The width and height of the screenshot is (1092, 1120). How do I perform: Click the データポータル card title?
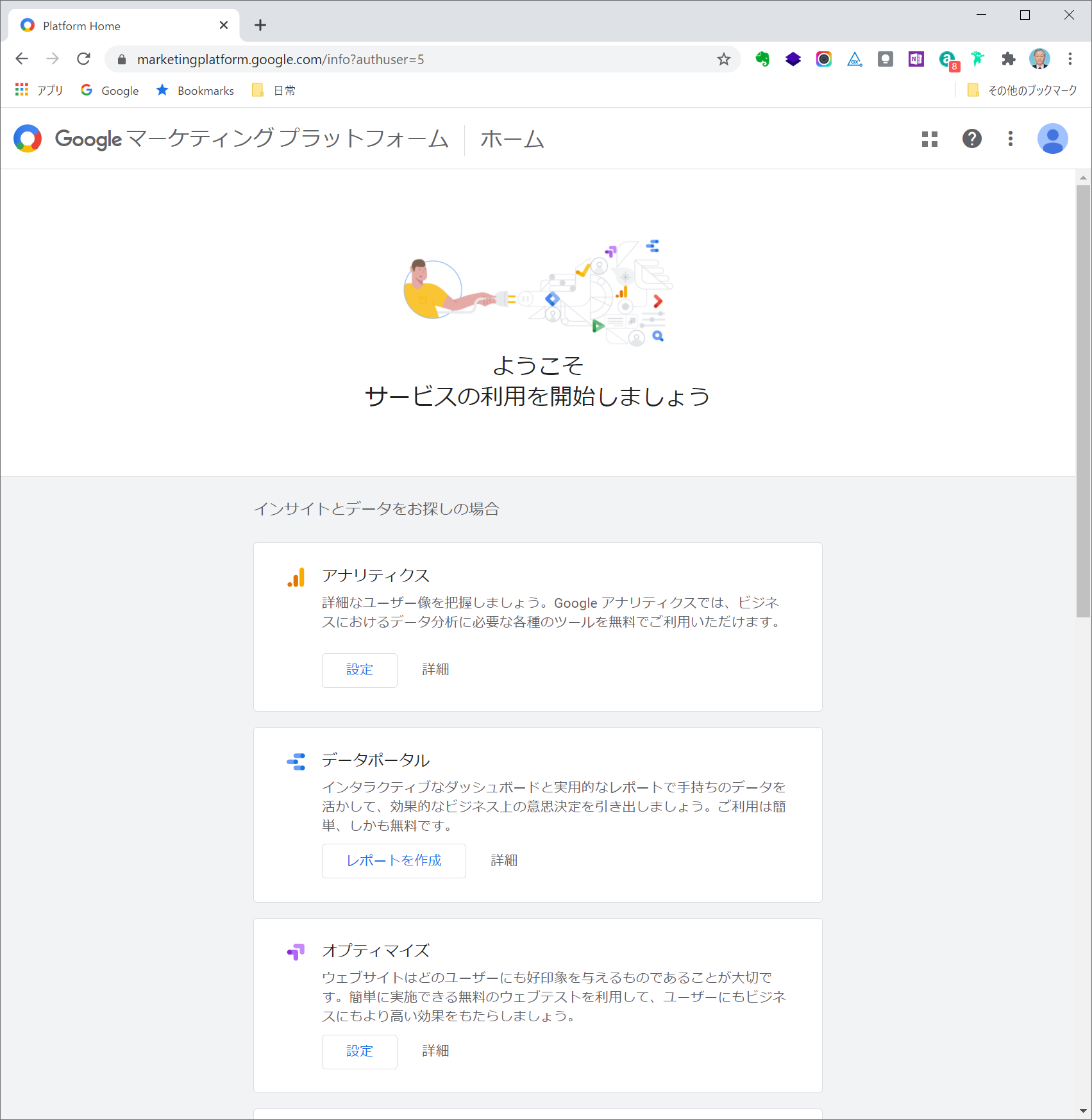tap(376, 760)
